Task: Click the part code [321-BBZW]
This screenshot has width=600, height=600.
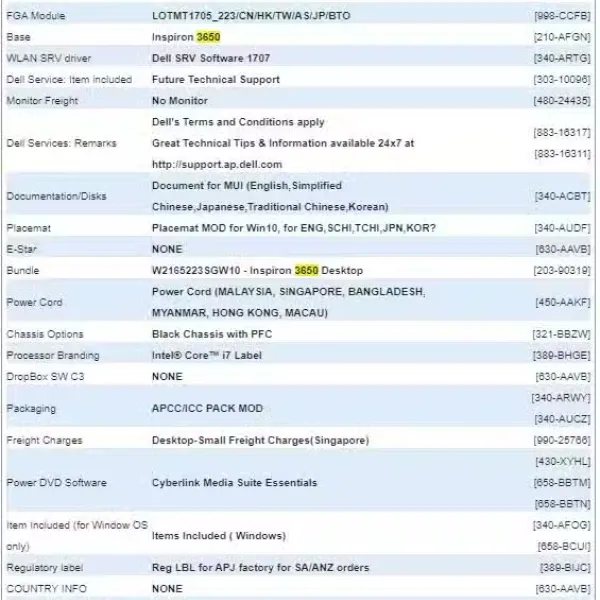Action: [561, 334]
